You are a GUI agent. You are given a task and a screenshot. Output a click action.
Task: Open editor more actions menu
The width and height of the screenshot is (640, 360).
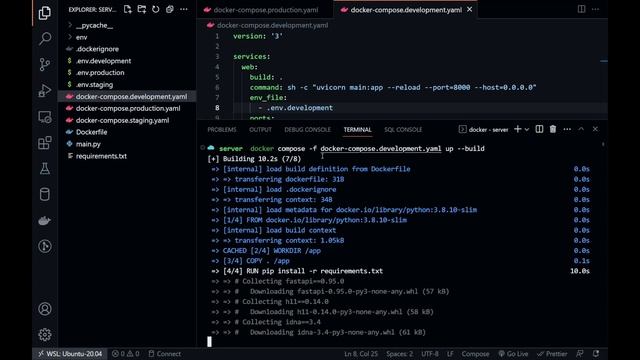coord(596,9)
